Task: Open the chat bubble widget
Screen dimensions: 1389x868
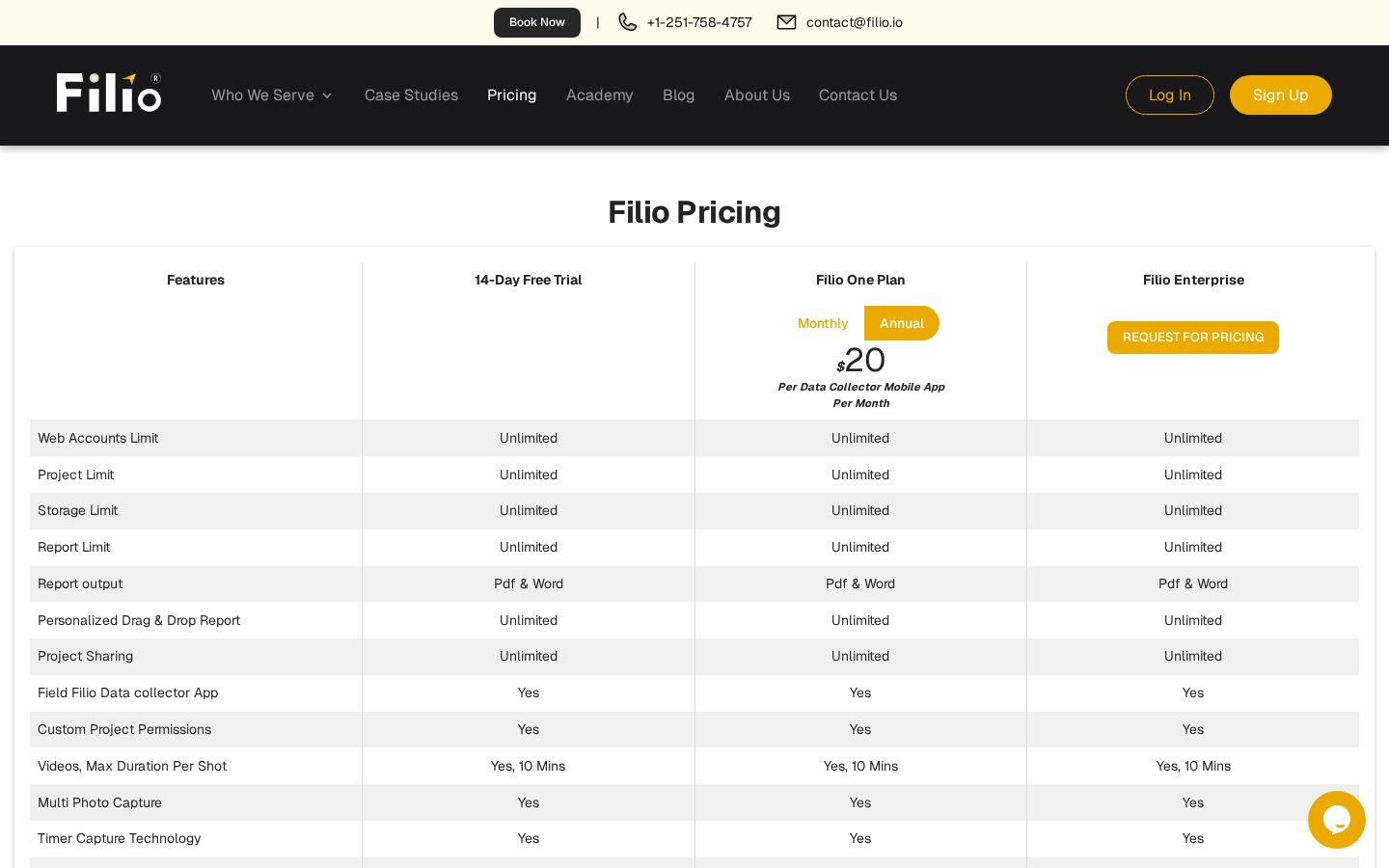Action: coord(1337,820)
